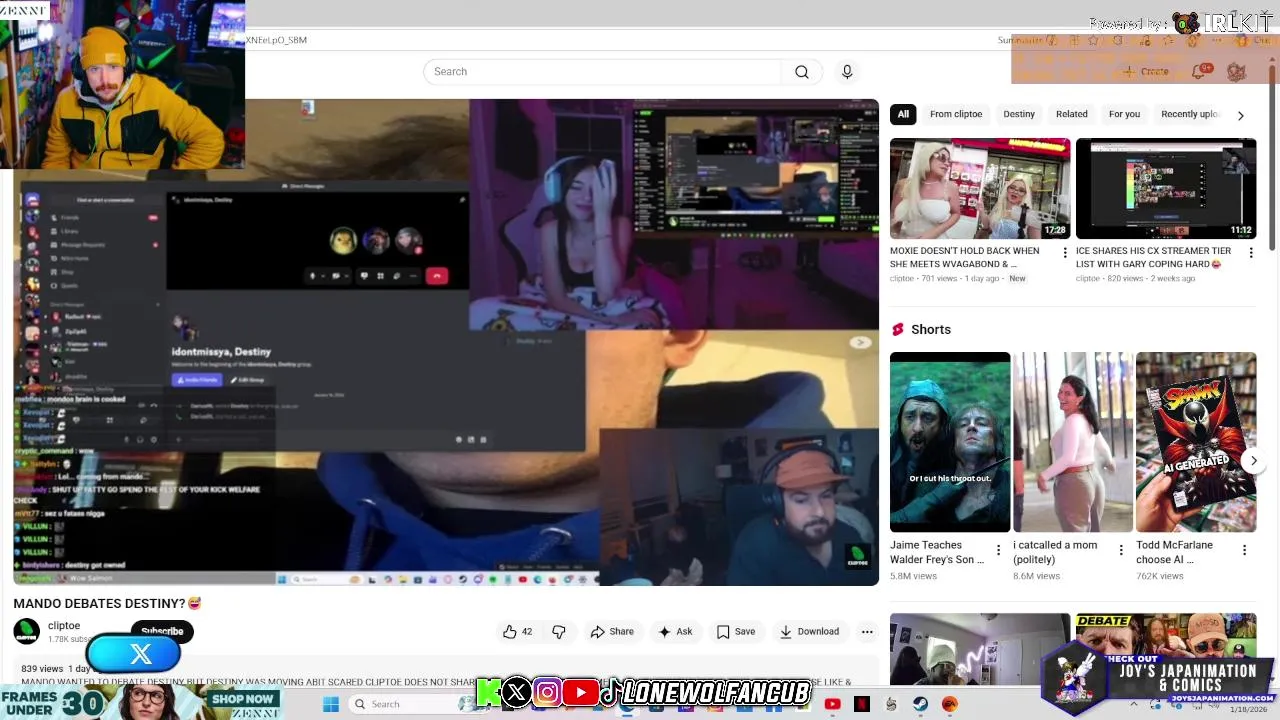
Task: Open options menu for catcalled a mom short
Action: tap(1120, 551)
